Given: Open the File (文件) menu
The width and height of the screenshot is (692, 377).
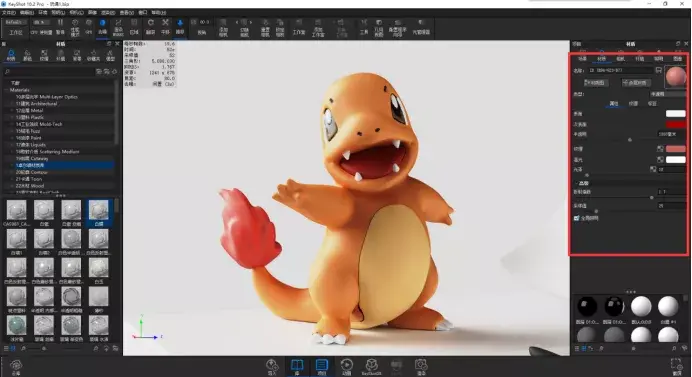Looking at the screenshot, I should pos(9,13).
